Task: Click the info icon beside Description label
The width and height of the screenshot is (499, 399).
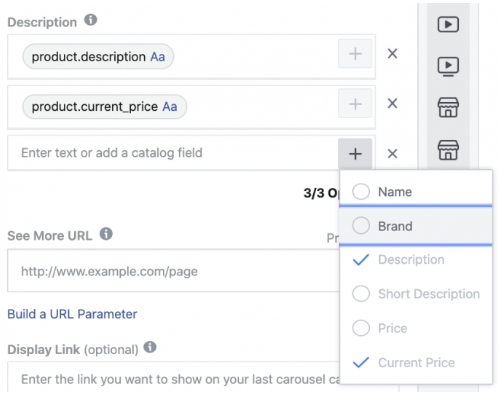Action: (x=90, y=20)
